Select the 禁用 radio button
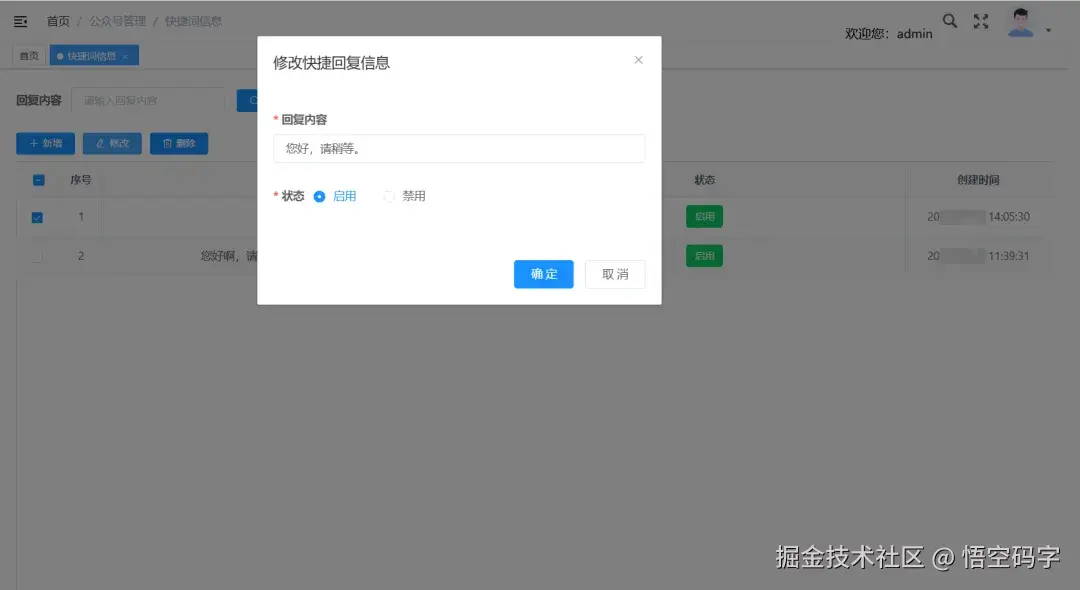The image size is (1080, 590). pos(389,196)
